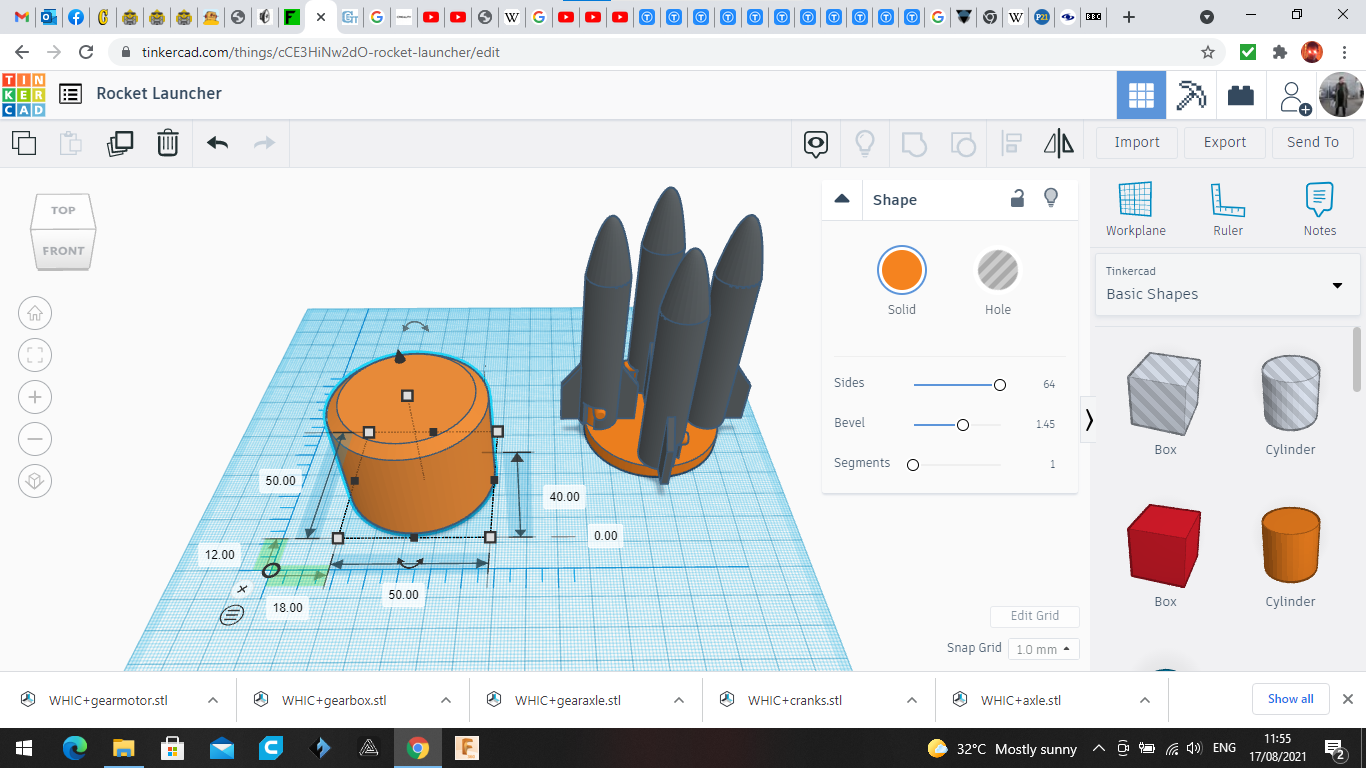Delete selection with the trash icon
Screen dimensions: 1366x768
(x=168, y=143)
